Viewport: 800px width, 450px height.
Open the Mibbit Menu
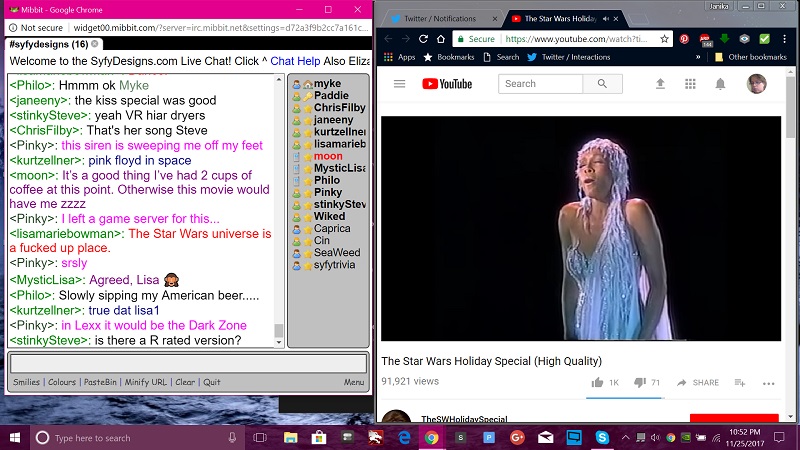click(354, 382)
